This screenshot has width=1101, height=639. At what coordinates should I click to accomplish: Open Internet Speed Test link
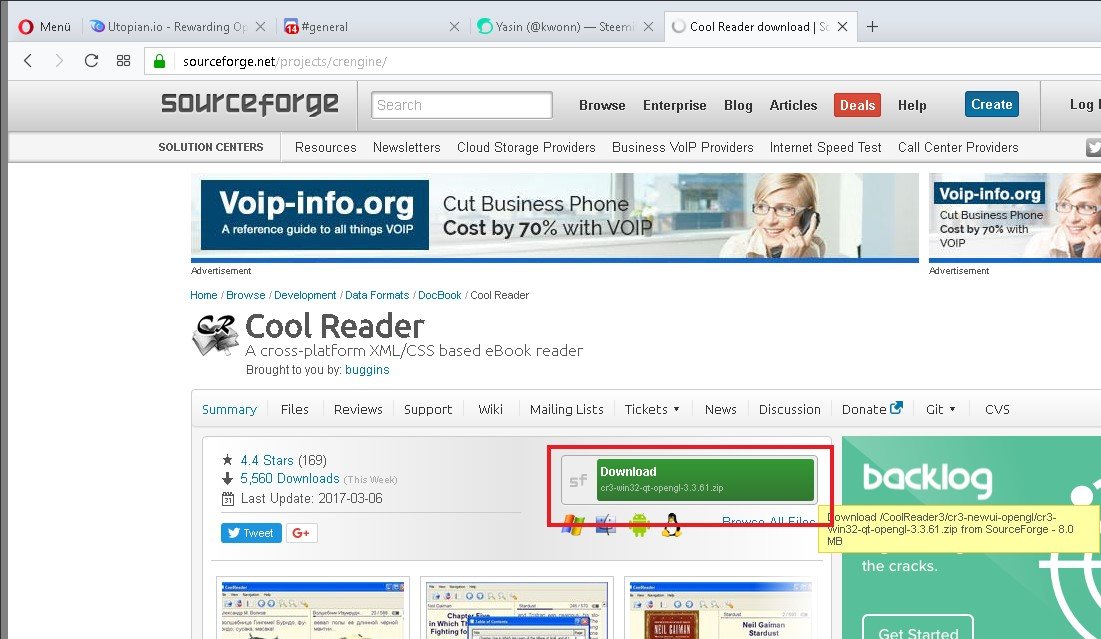825,147
